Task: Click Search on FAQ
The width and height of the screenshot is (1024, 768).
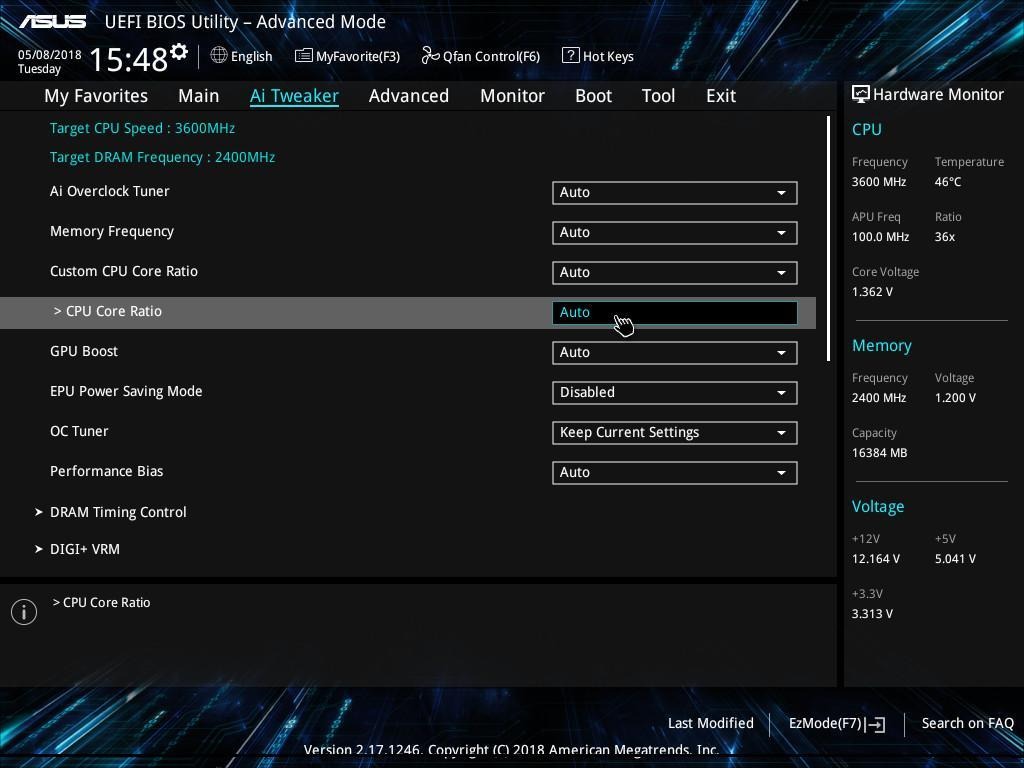Action: [967, 722]
